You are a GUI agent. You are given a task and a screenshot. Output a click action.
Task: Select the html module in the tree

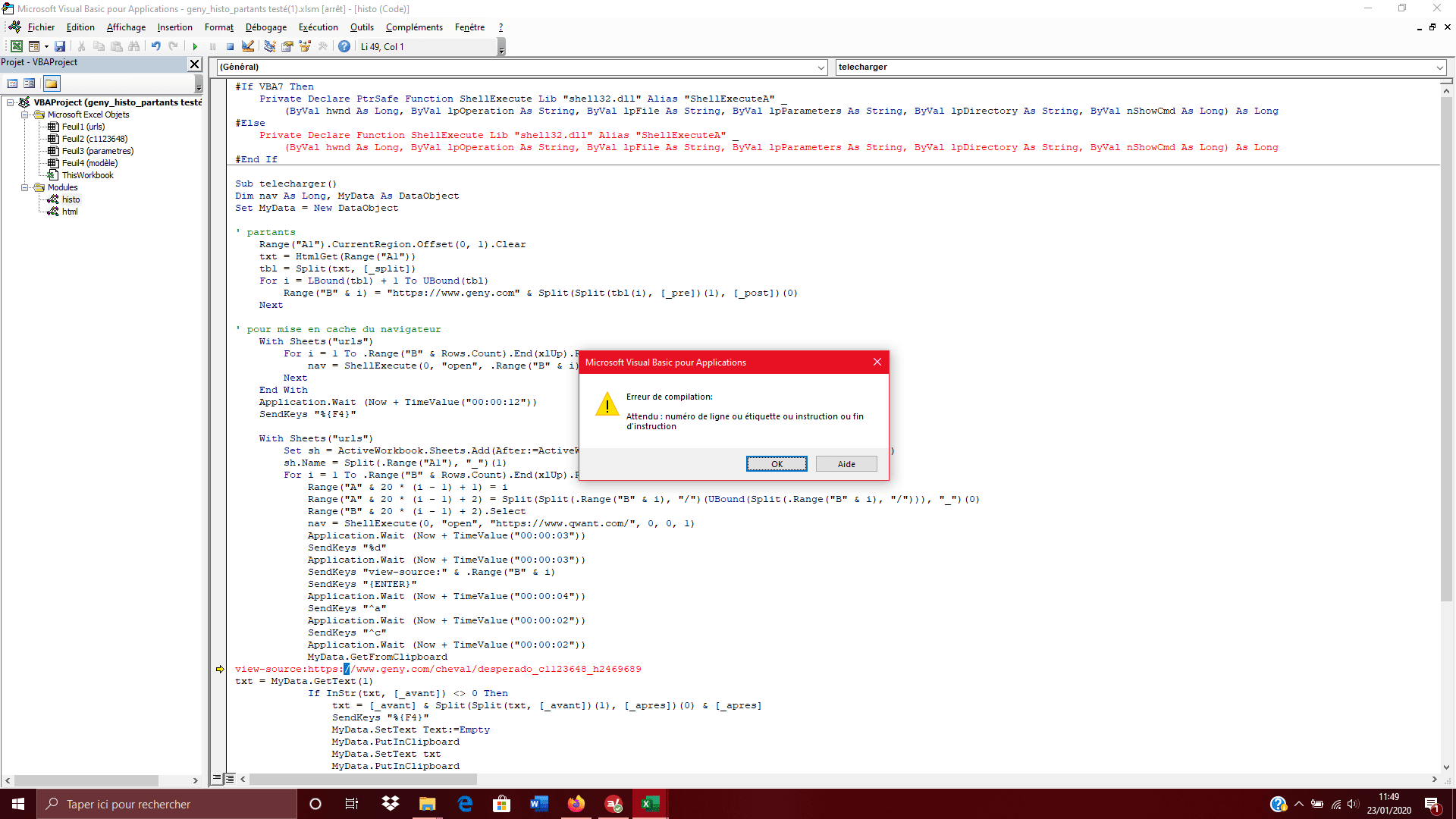pyautogui.click(x=70, y=212)
